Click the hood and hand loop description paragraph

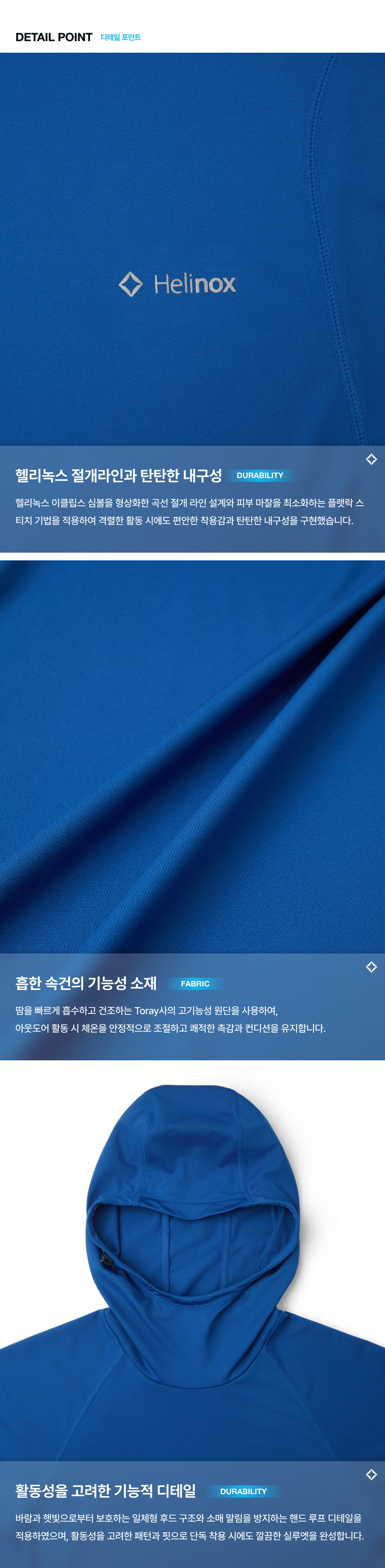[189, 1526]
